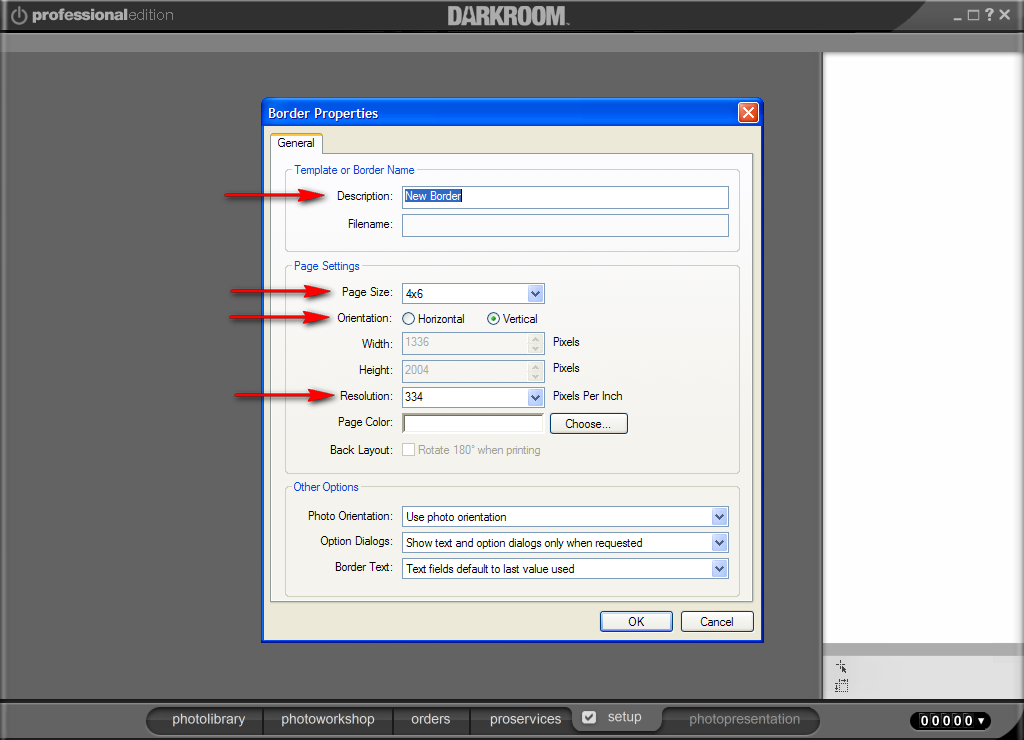Click the Page Color swatch
Image resolution: width=1024 pixels, height=740 pixels.
click(473, 423)
